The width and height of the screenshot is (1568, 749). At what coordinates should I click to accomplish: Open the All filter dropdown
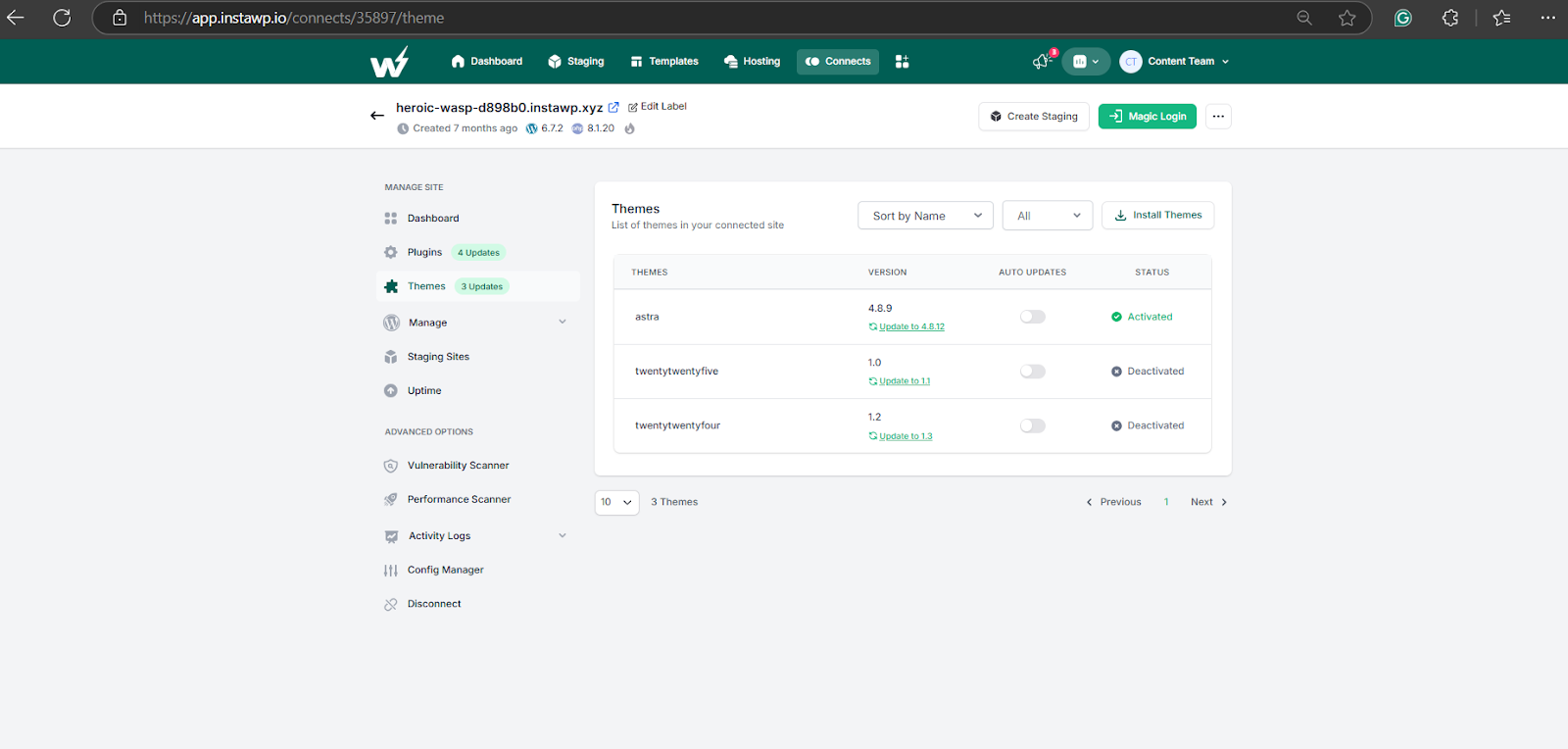click(1048, 216)
